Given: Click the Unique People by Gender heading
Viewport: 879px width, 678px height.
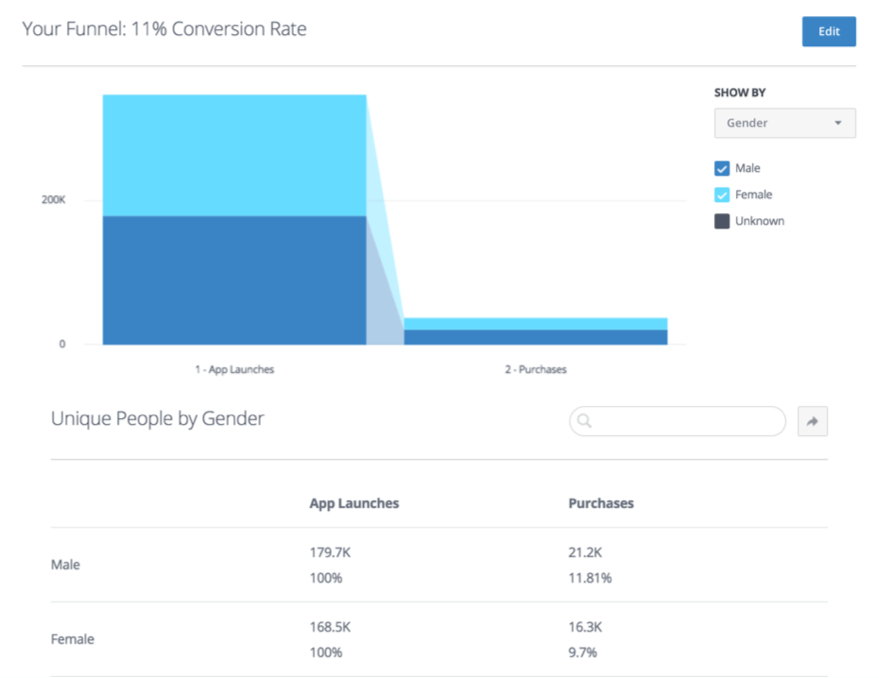Looking at the screenshot, I should (x=158, y=419).
